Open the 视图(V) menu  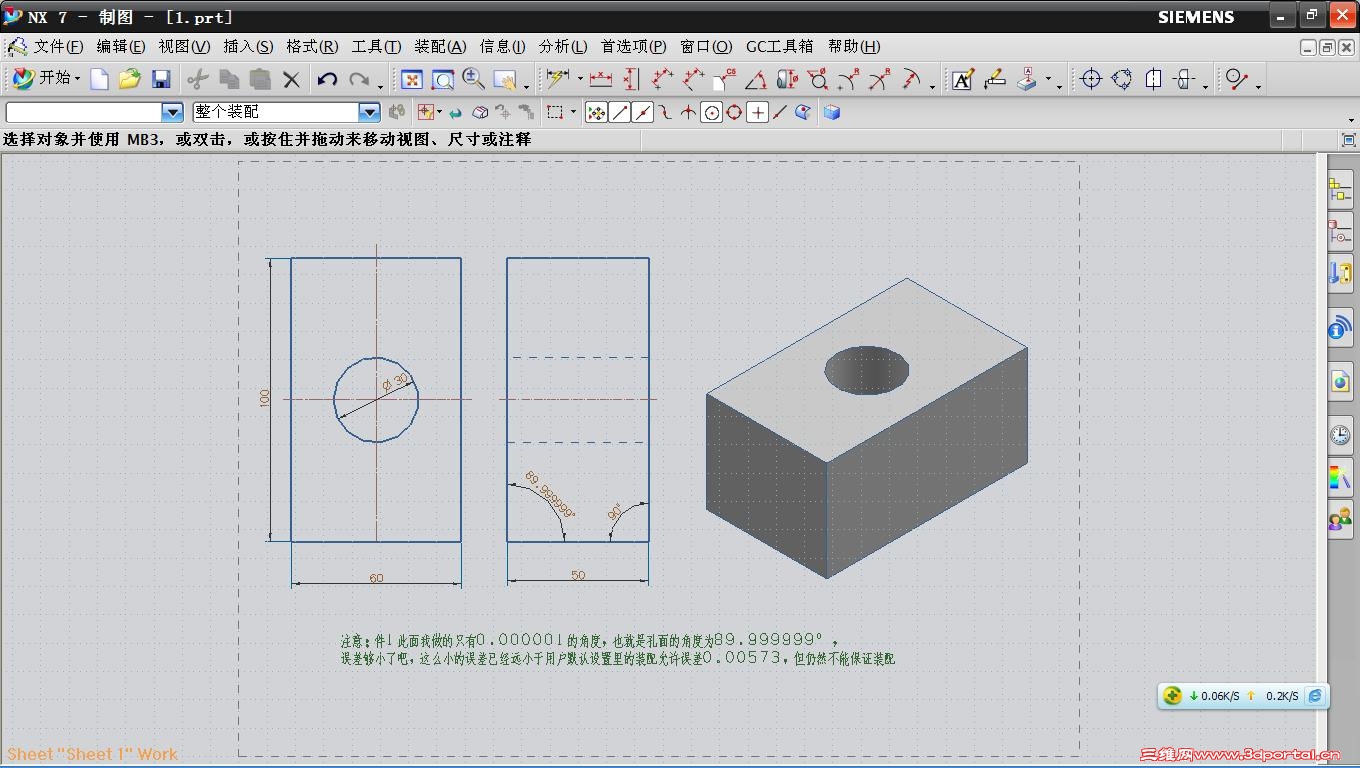184,46
